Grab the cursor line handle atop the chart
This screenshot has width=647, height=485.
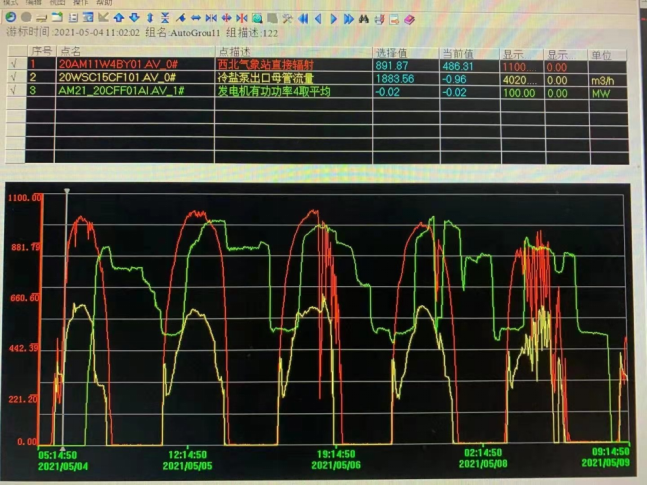[67, 191]
